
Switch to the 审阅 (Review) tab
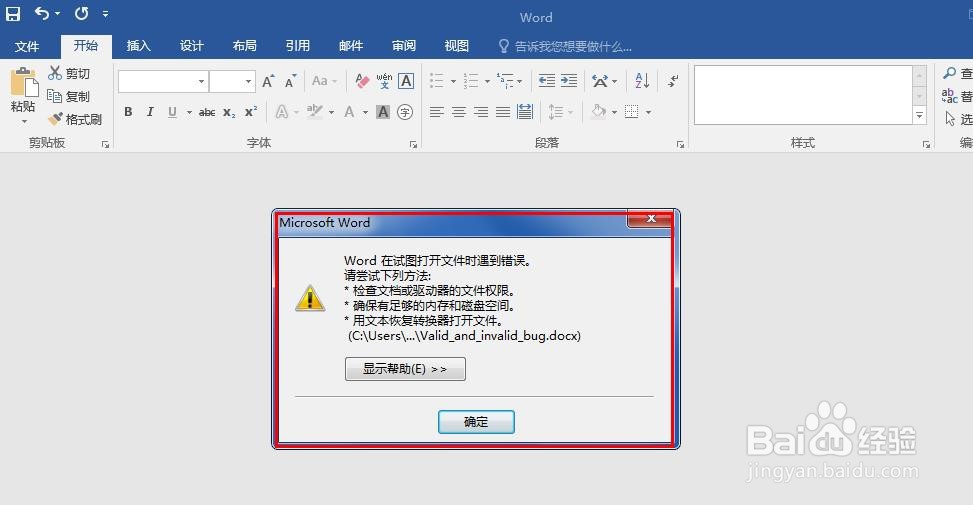tap(403, 46)
